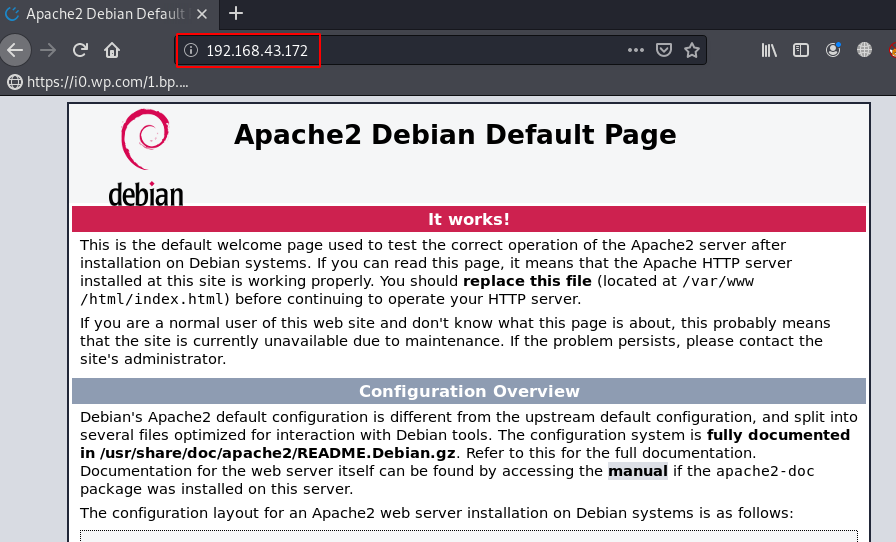
Task: Click the /html/index.html path text
Action: point(152,299)
